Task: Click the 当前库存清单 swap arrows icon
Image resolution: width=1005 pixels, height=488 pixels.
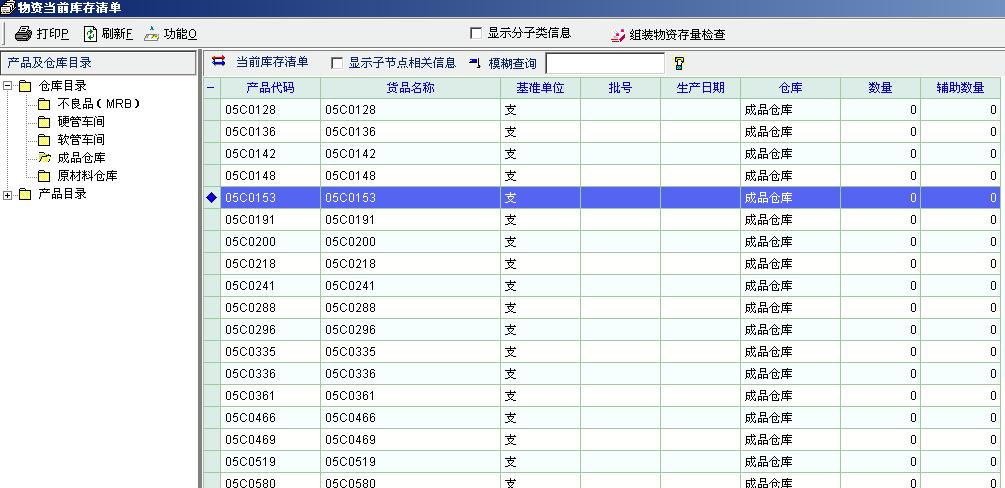Action: click(219, 62)
